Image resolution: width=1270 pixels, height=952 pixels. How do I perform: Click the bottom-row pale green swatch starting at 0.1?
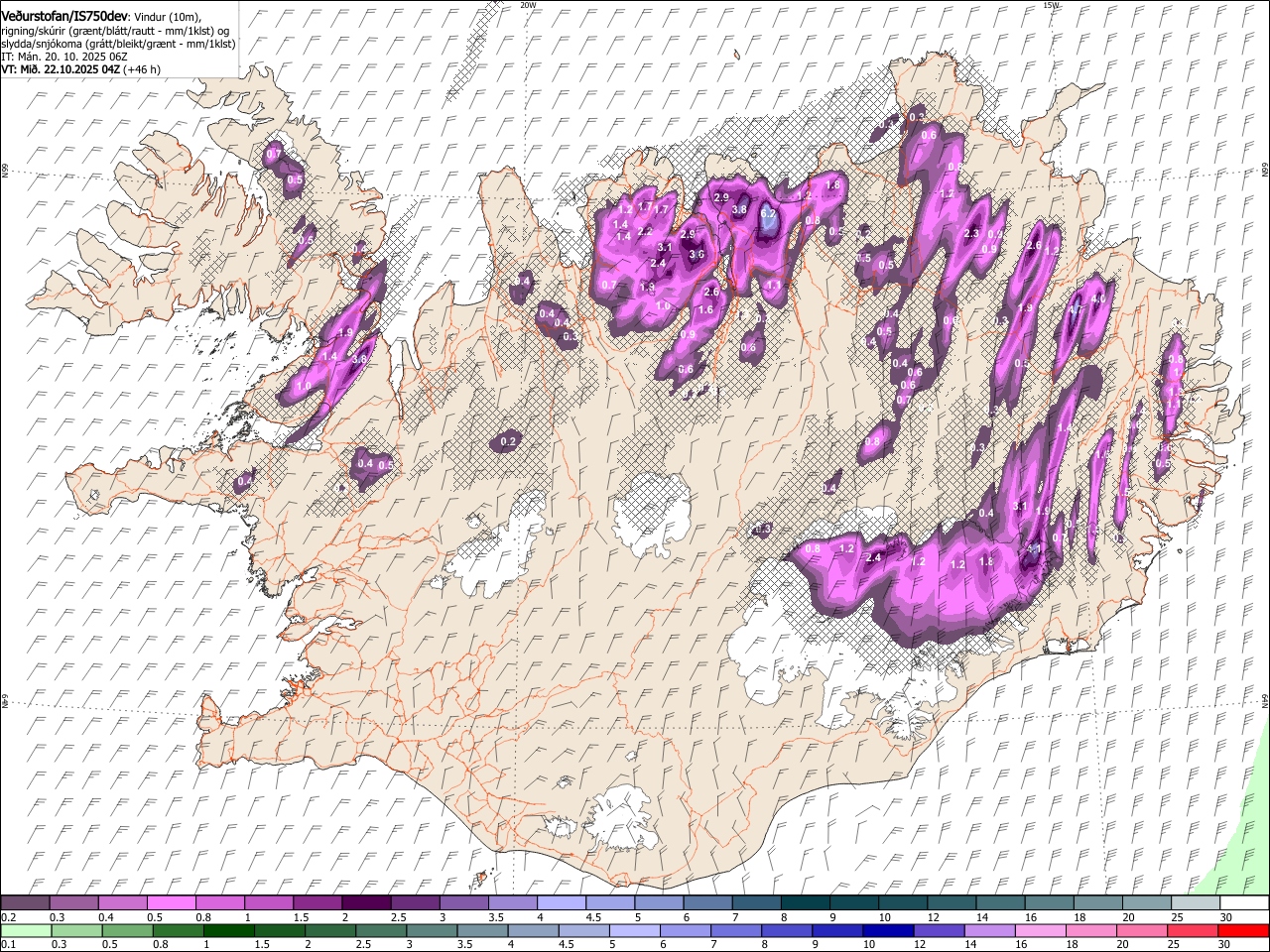pyautogui.click(x=26, y=930)
